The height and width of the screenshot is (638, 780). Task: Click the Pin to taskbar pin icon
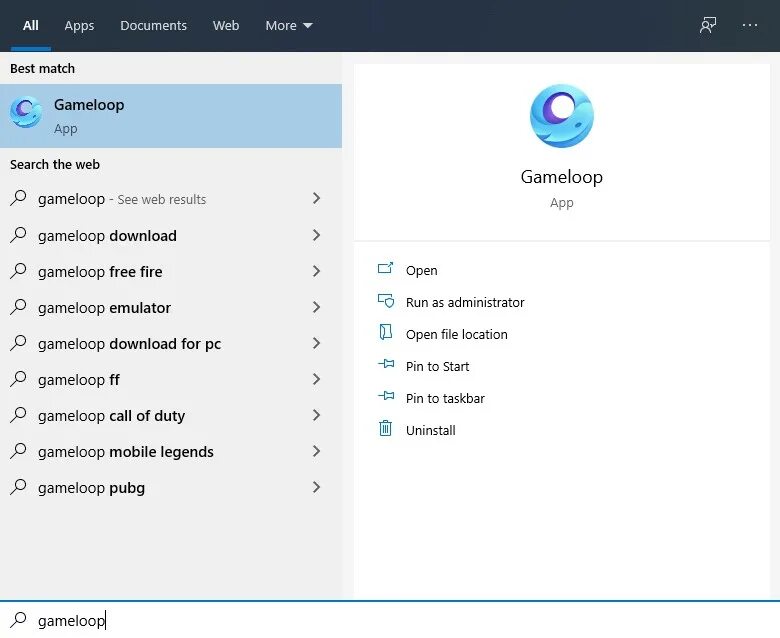(x=386, y=396)
